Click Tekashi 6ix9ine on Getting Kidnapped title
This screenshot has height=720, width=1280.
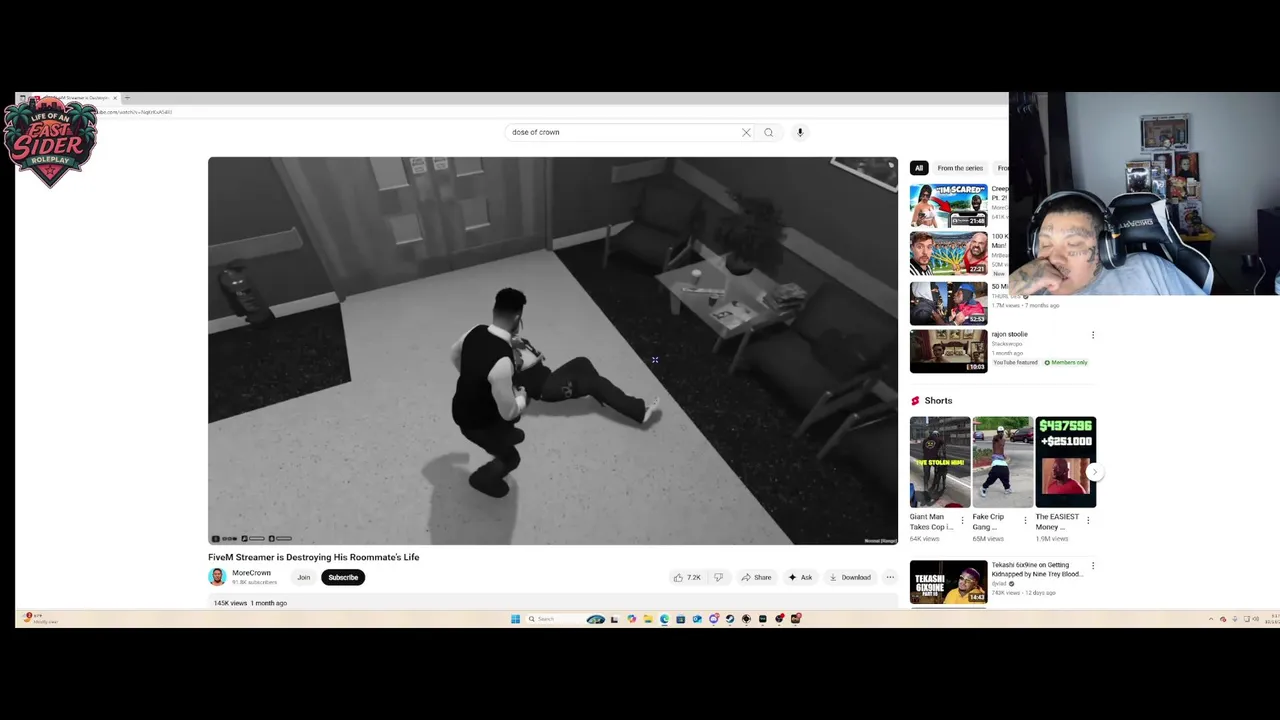(x=1036, y=570)
